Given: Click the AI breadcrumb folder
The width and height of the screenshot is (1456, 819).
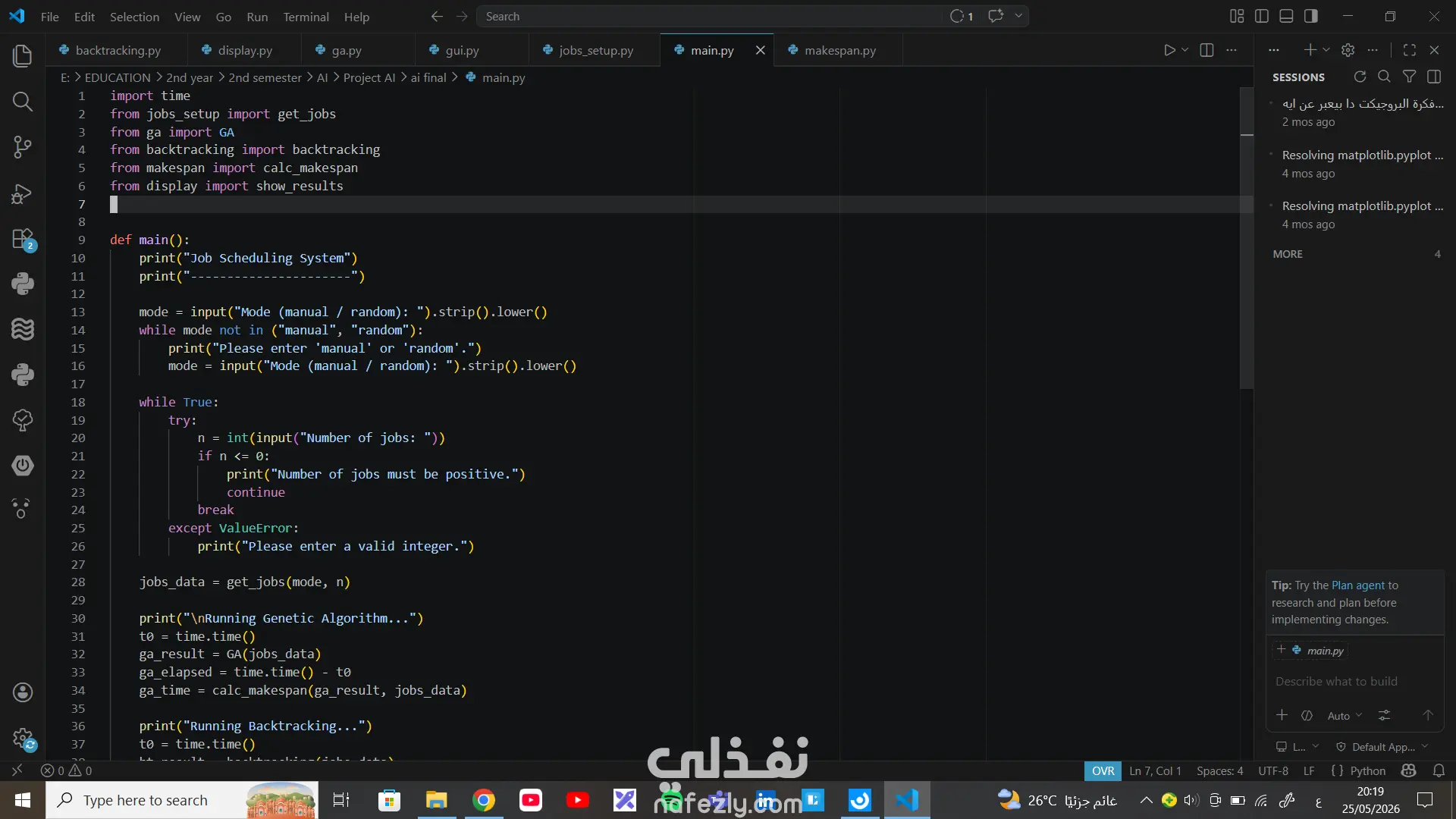Looking at the screenshot, I should coord(322,77).
